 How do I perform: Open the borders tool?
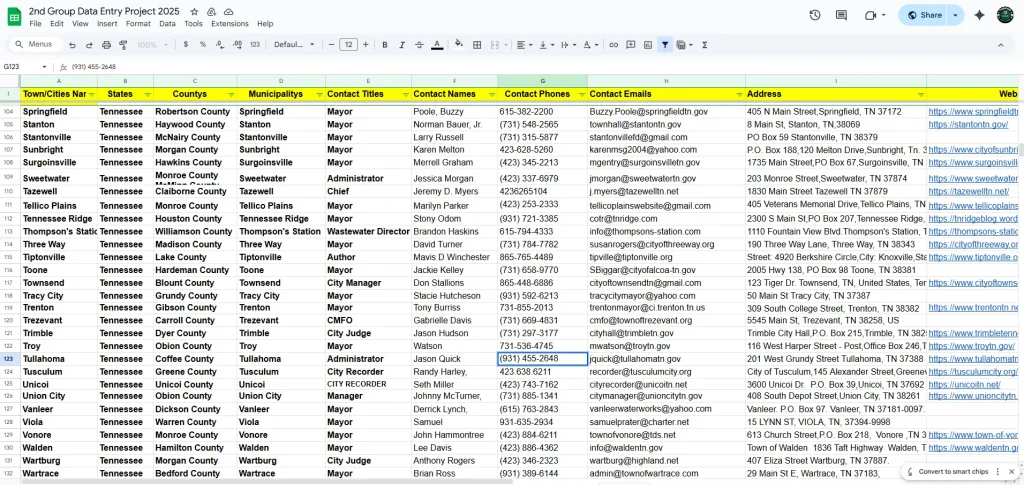click(x=476, y=45)
